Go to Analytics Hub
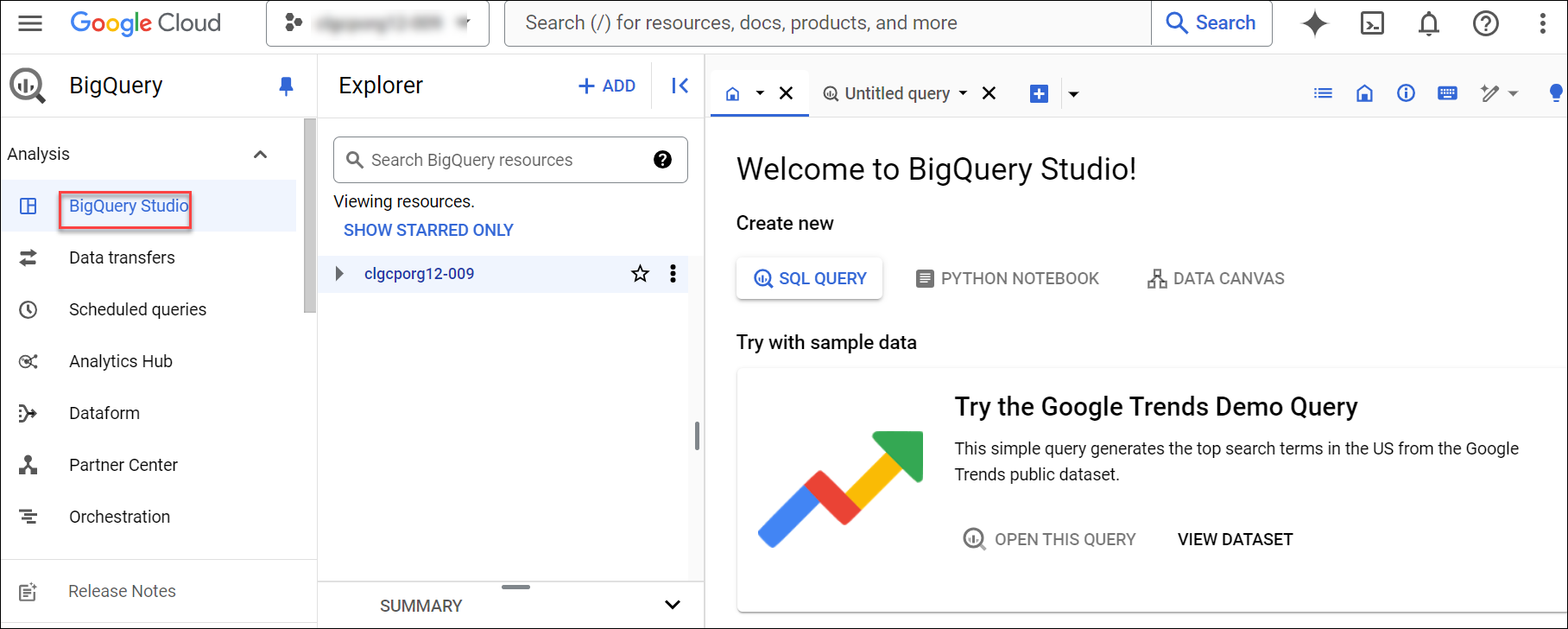This screenshot has width=1568, height=629. click(x=121, y=361)
